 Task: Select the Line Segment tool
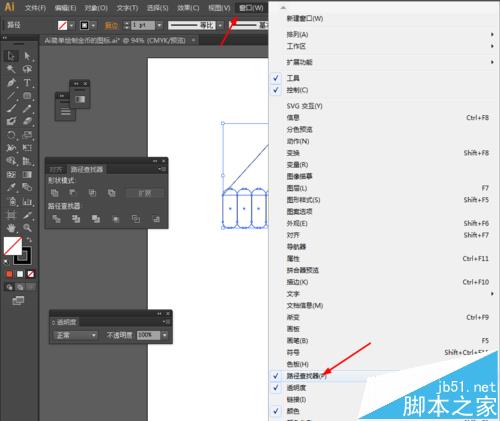point(11,96)
